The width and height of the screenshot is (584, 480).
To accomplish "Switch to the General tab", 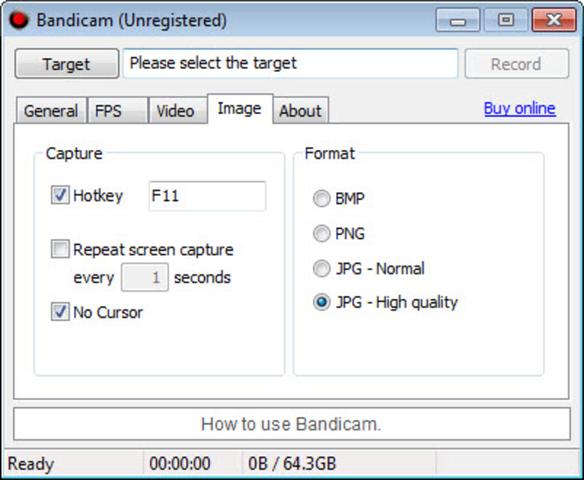I will [x=51, y=111].
